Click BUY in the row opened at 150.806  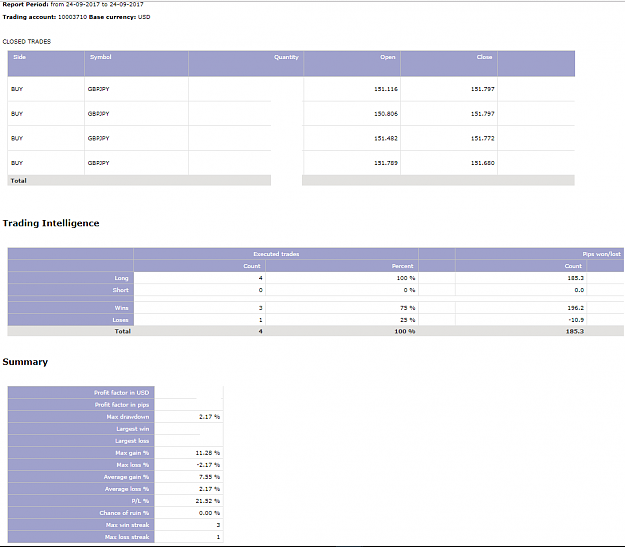click(x=17, y=114)
